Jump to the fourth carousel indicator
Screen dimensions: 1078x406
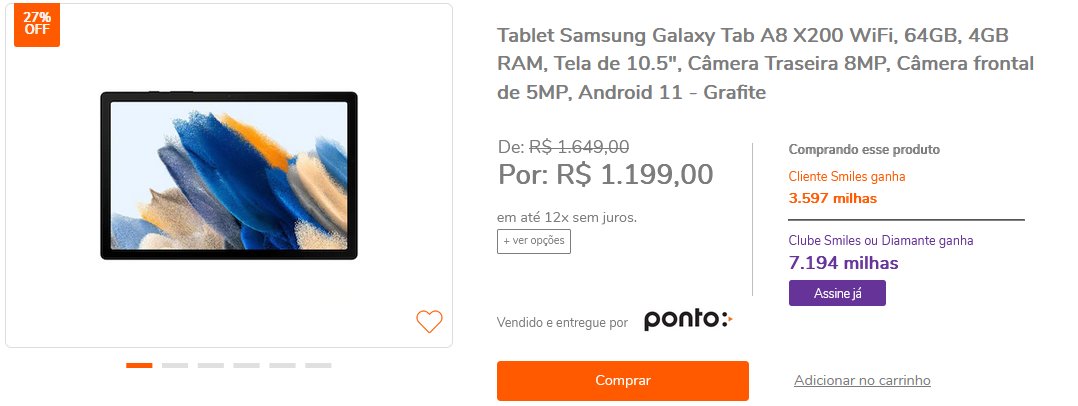246,365
